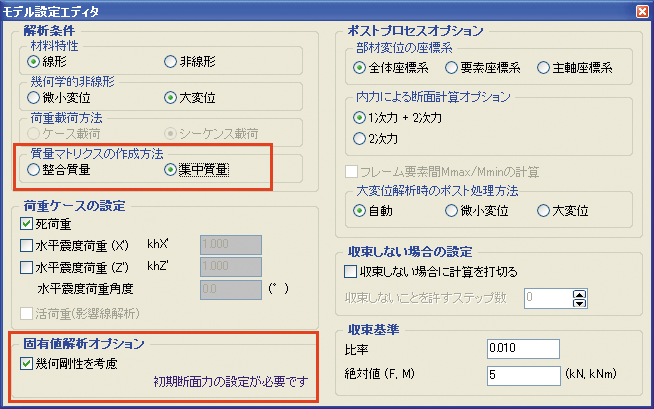This screenshot has width=654, height=409.
Task: Click the シーケンス載荷 radio button
Action: click(x=170, y=134)
